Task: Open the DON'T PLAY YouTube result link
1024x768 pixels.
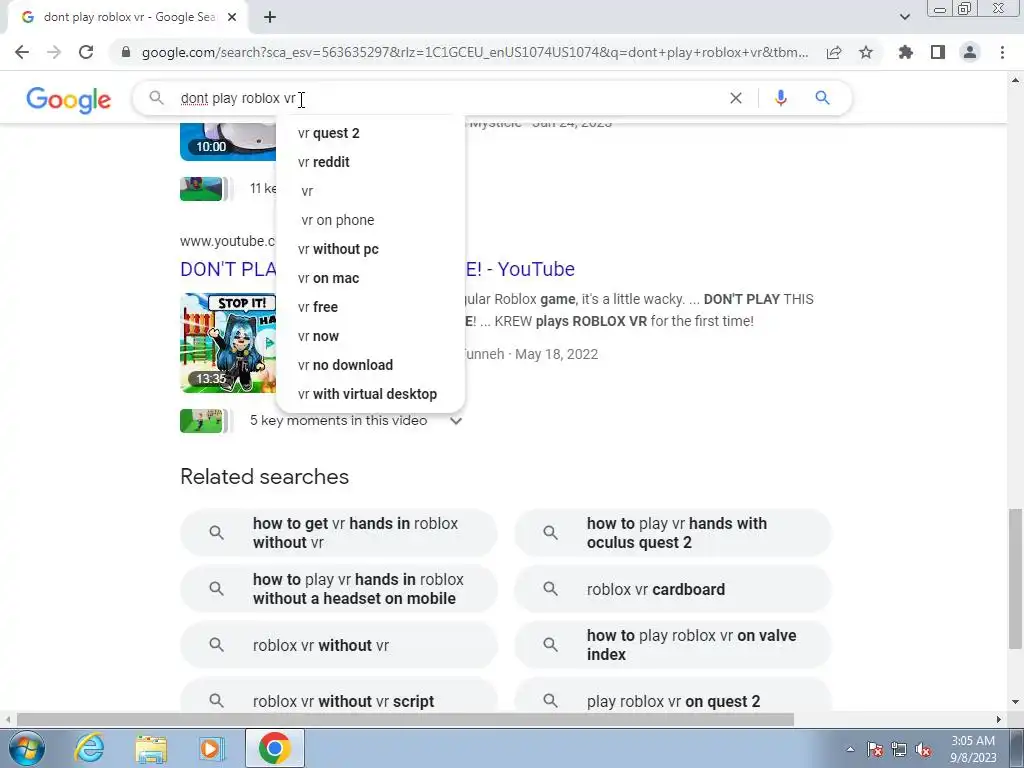Action: [x=520, y=269]
